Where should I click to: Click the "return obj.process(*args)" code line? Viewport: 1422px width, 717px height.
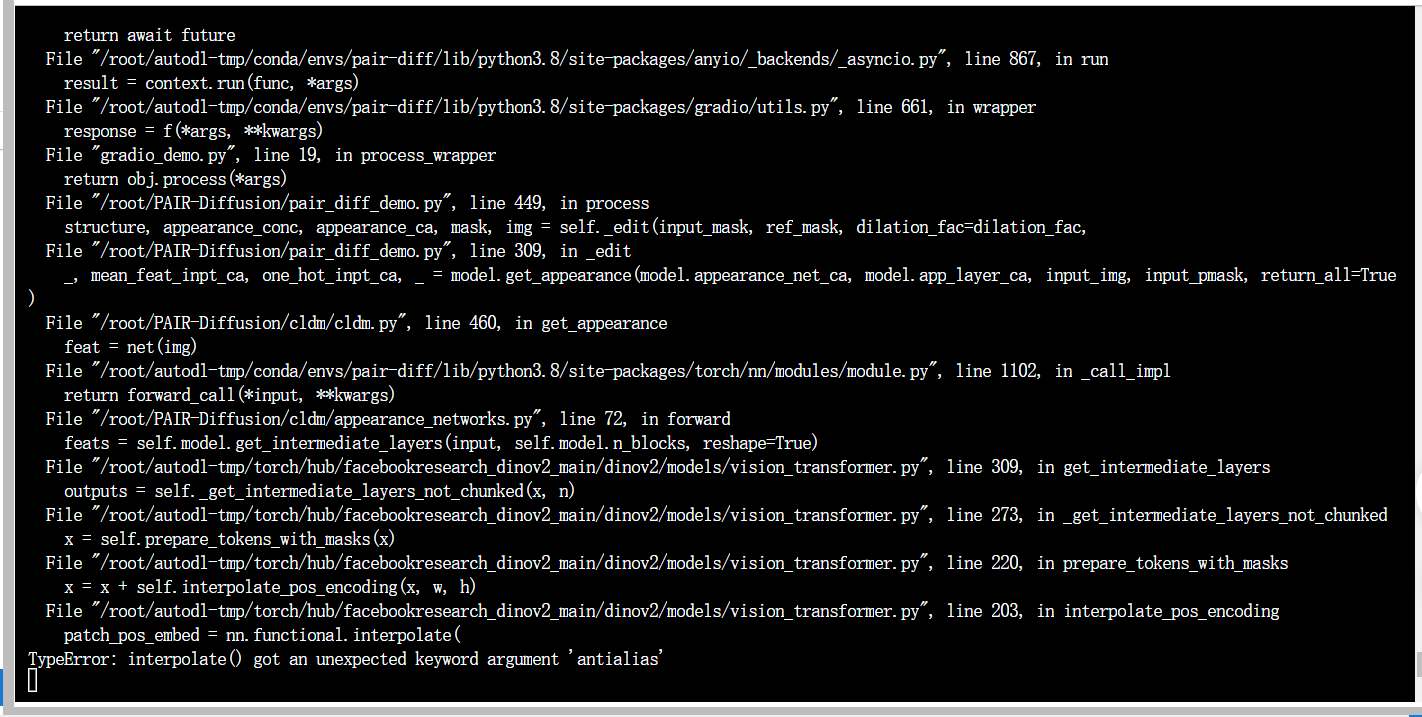coord(175,179)
